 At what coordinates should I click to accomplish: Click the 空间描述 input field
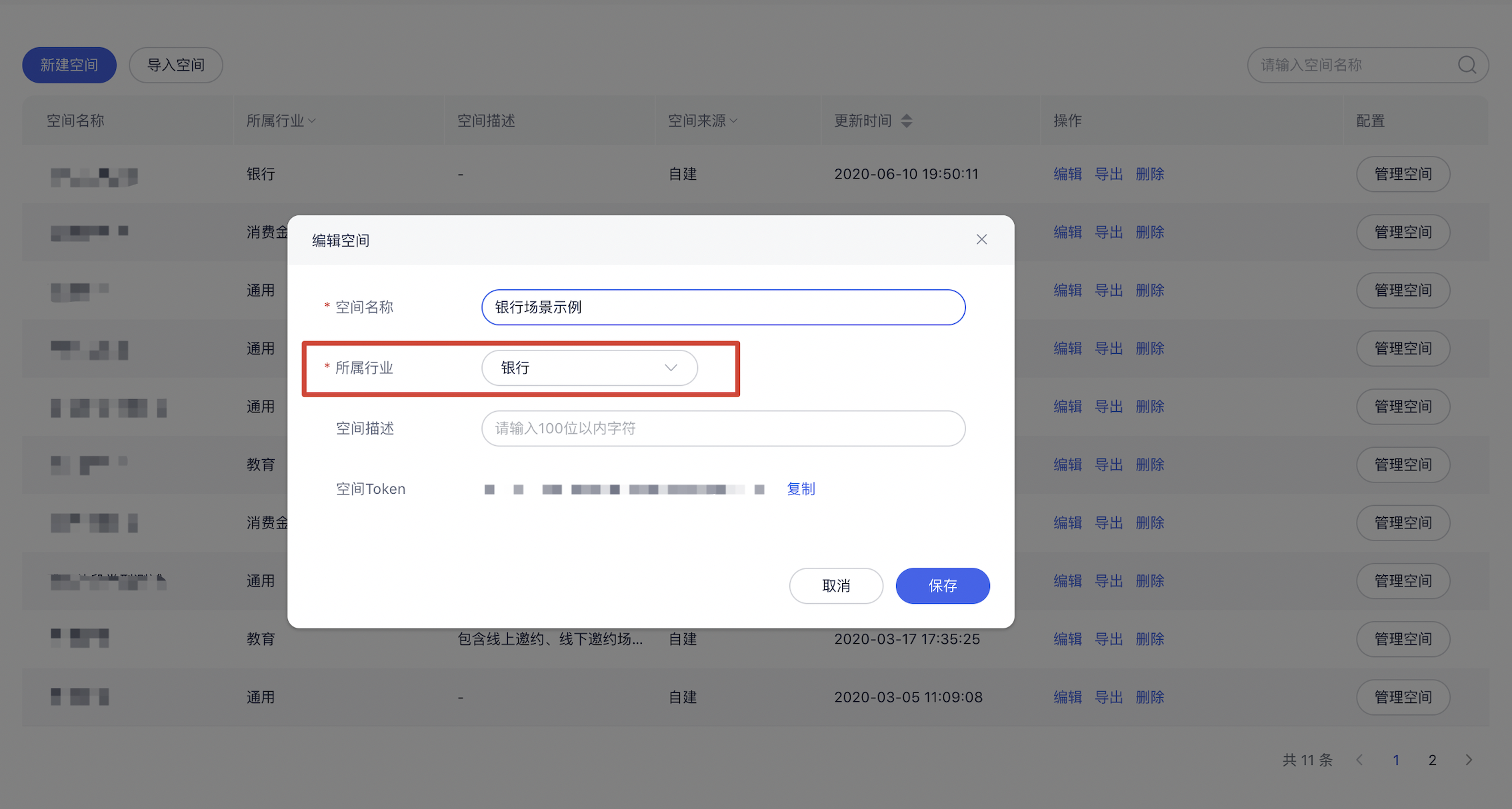[x=723, y=428]
